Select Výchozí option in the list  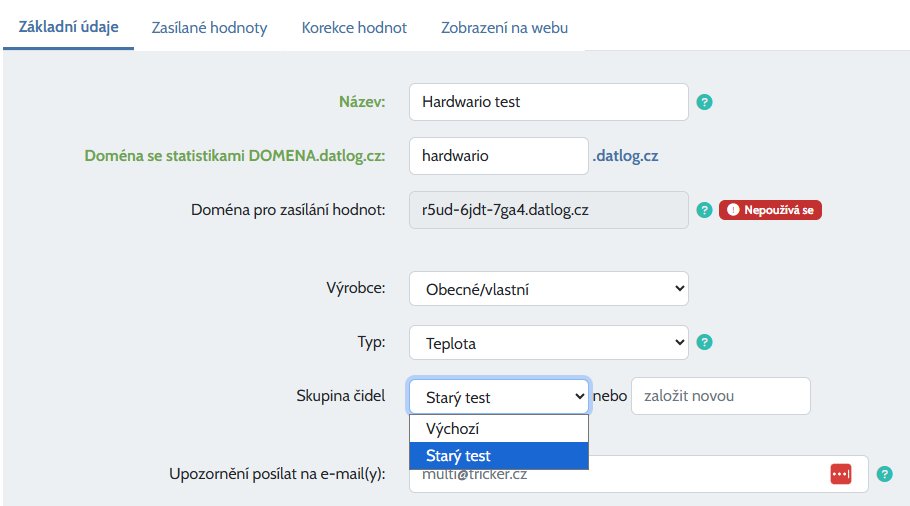499,429
